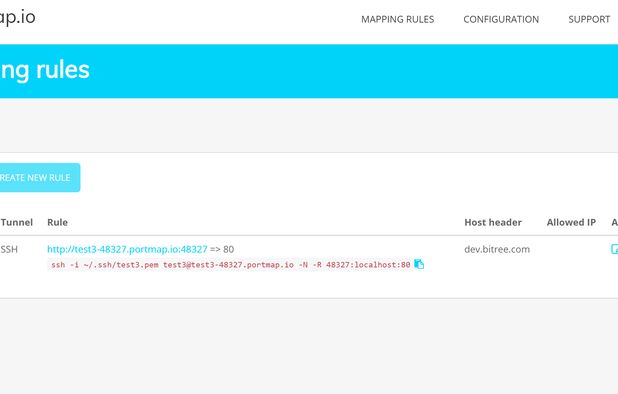Screen dimensions: 618x394
Task: Click the Host header column heading
Action: 493,222
